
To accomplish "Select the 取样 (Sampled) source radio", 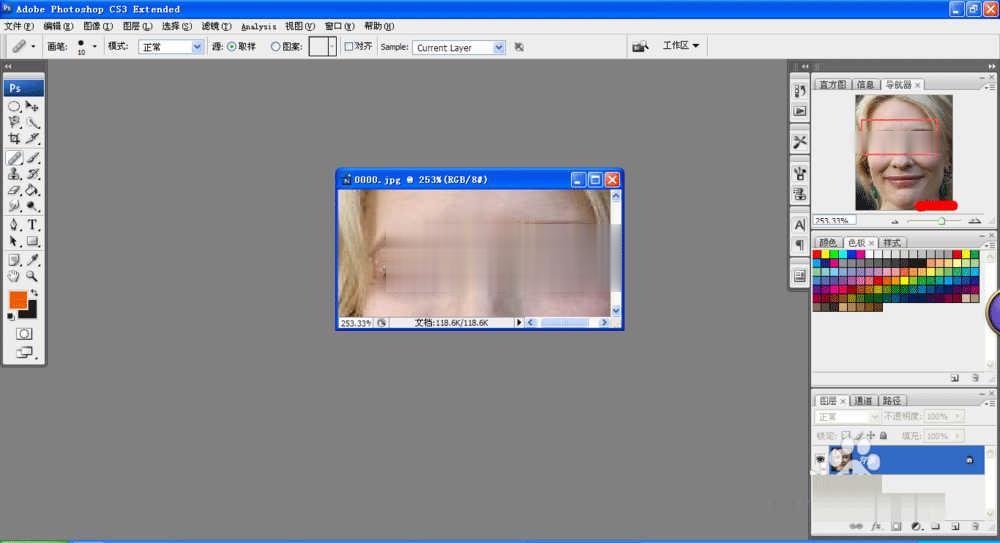I will [x=232, y=47].
